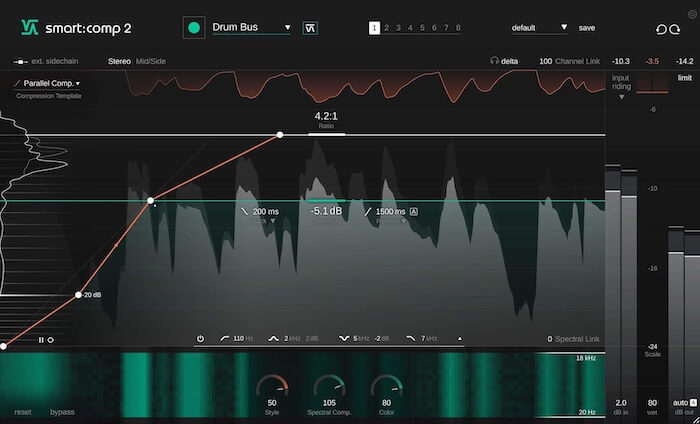Click the 2.0 dB in value
This screenshot has width=700, height=424.
coord(621,403)
